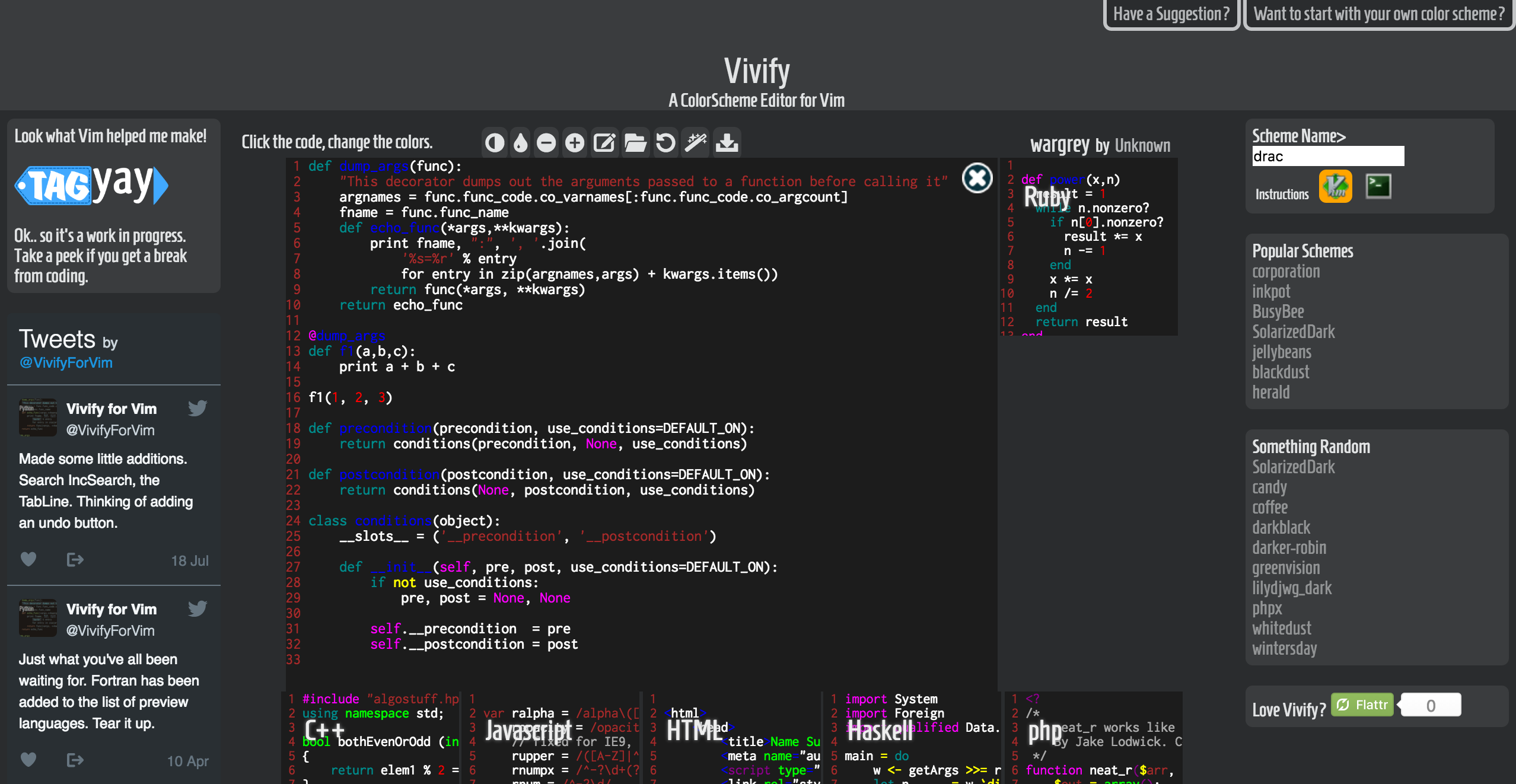This screenshot has height=784, width=1516.
Task: Click the gVim logo icon
Action: tap(1335, 186)
